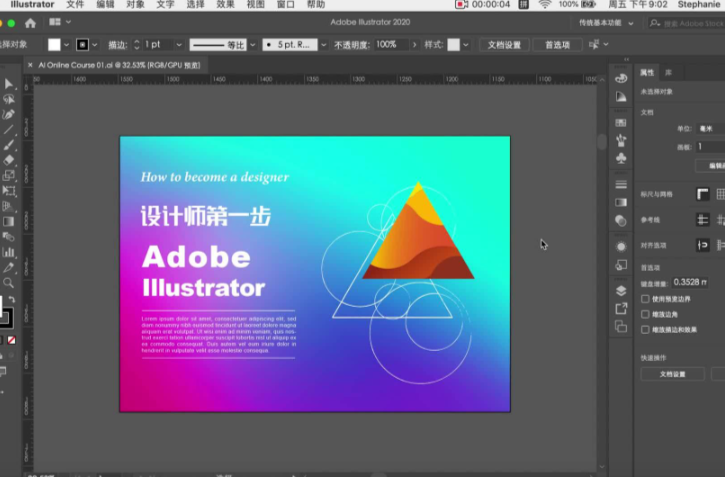Enable 缩放描边和效果 checkbox
725x477 pixels.
click(644, 329)
